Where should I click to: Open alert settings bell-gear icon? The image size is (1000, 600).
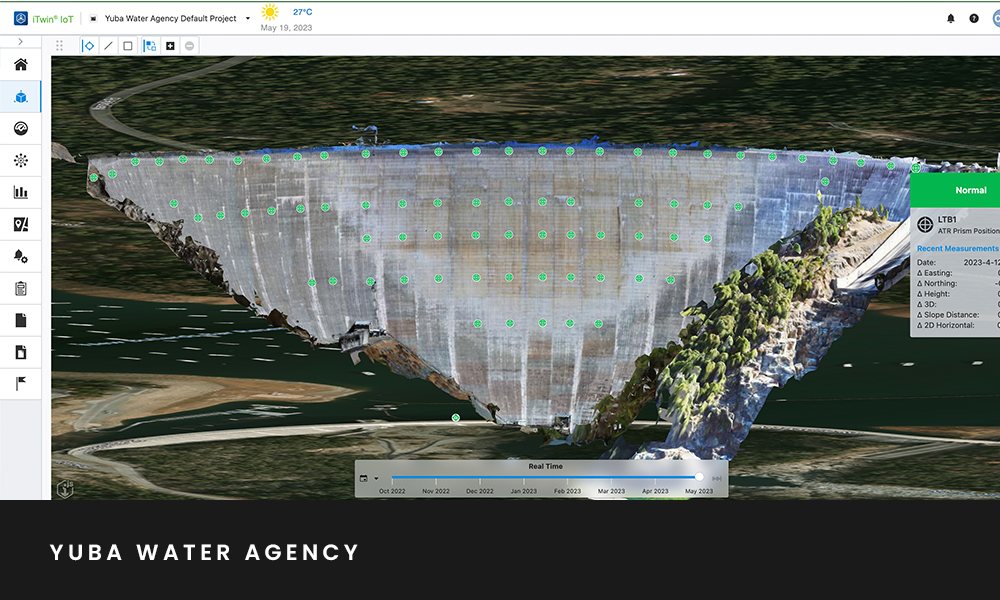[20, 256]
